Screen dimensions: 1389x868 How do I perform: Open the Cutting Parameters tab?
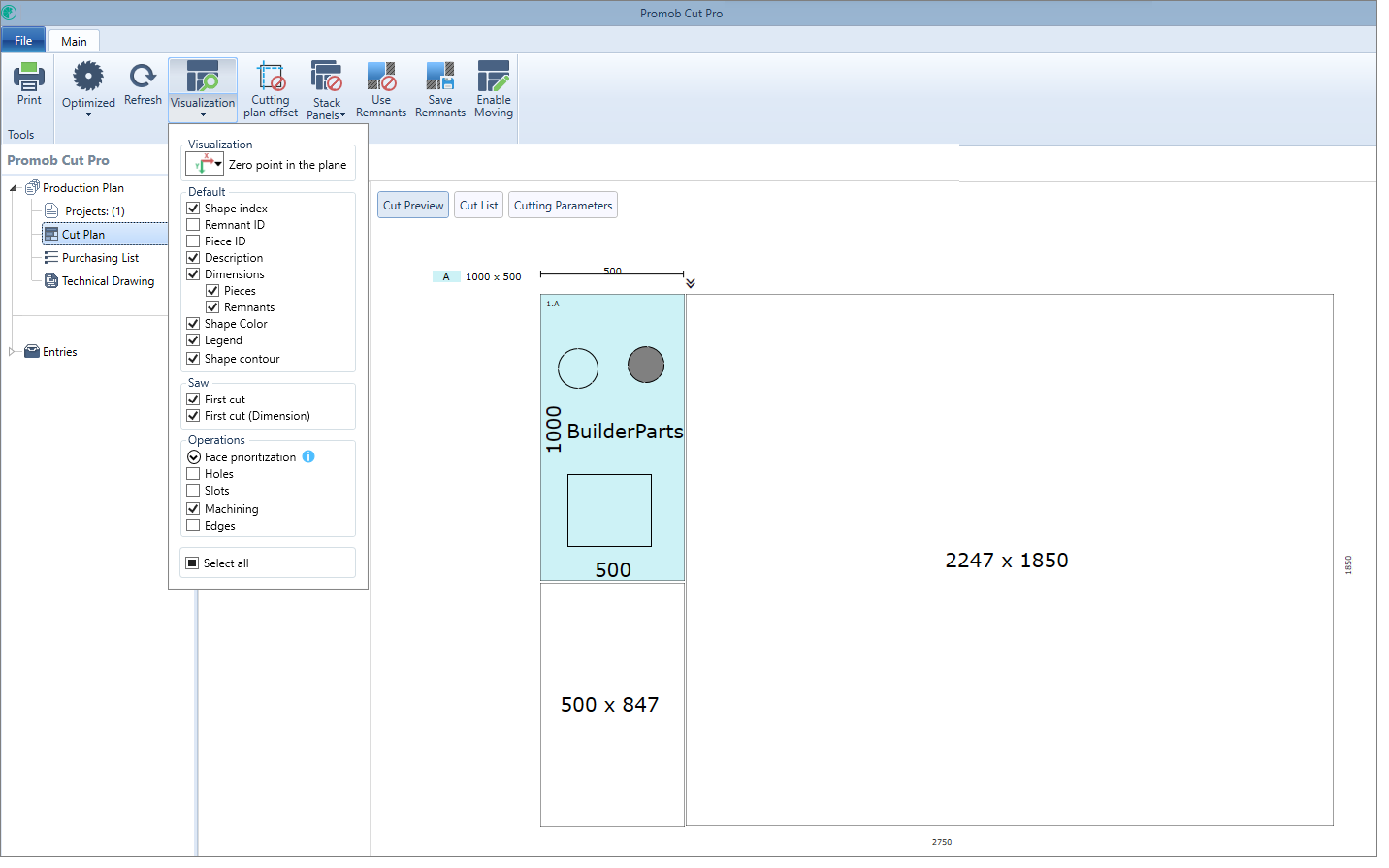563,206
